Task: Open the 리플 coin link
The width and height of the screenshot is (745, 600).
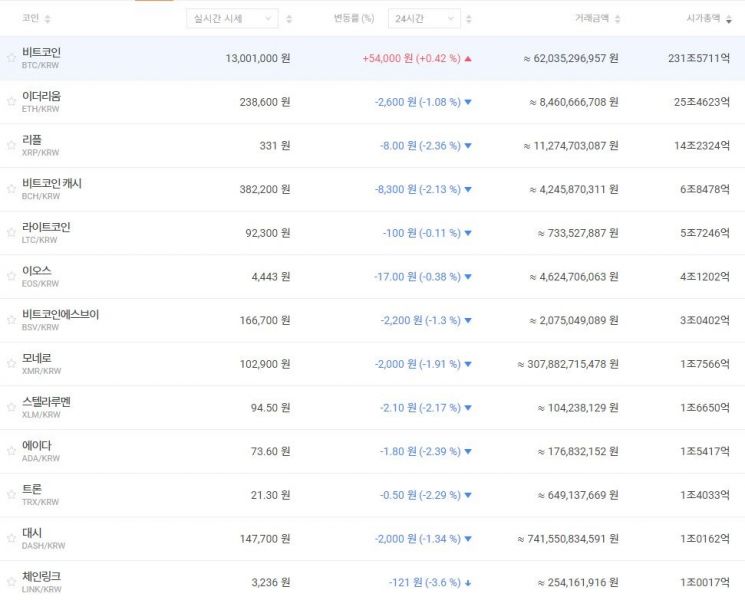Action: point(32,140)
